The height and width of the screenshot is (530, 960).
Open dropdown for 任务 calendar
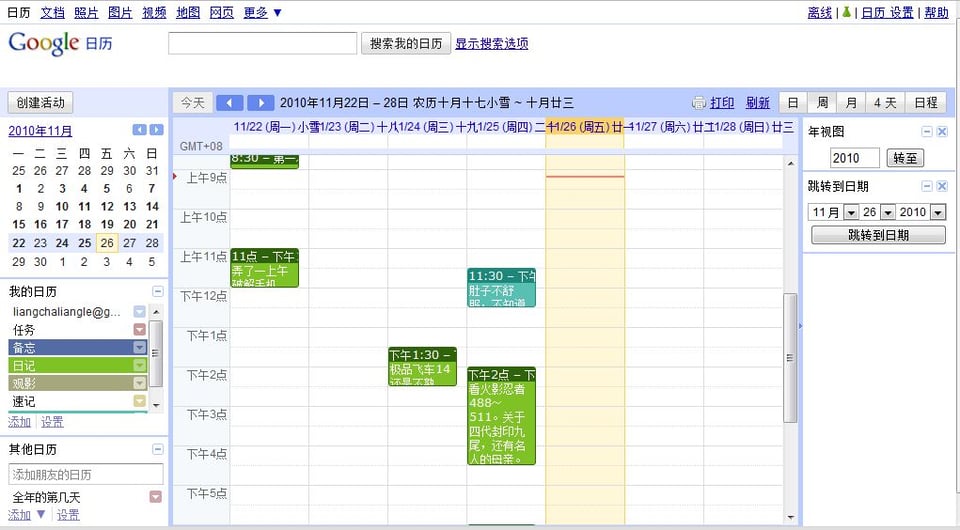pos(140,329)
